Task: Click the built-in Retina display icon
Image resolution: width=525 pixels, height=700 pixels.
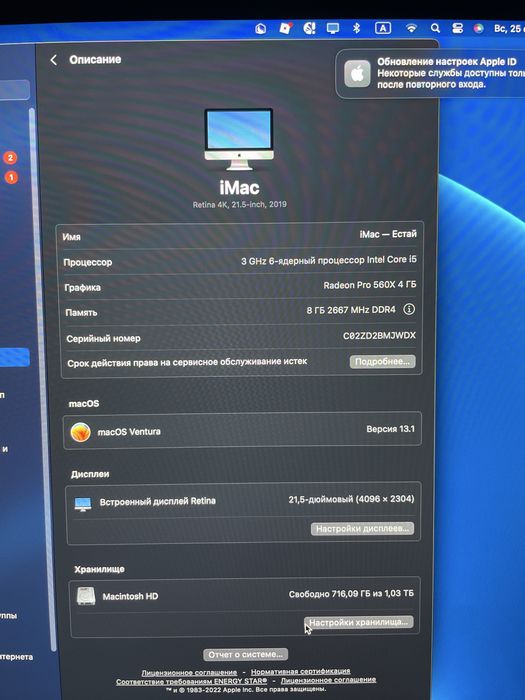Action: (83, 504)
